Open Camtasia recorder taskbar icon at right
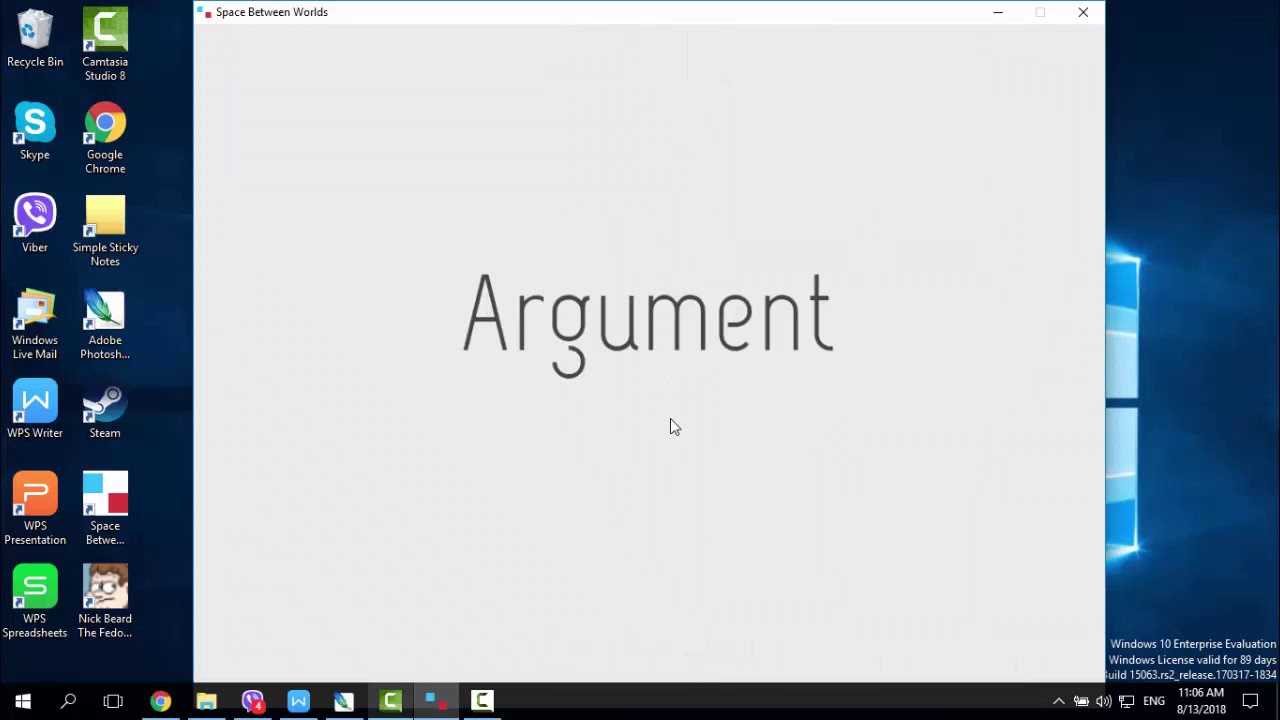This screenshot has width=1280, height=720. tap(482, 701)
